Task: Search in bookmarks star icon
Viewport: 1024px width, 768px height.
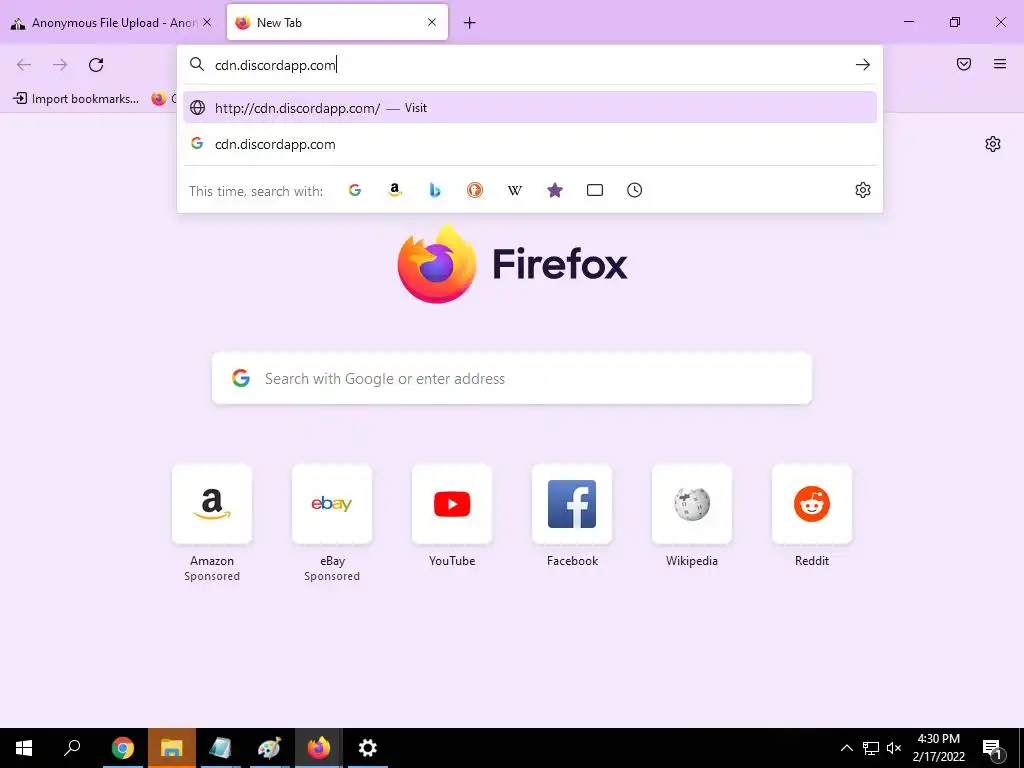Action: (554, 190)
